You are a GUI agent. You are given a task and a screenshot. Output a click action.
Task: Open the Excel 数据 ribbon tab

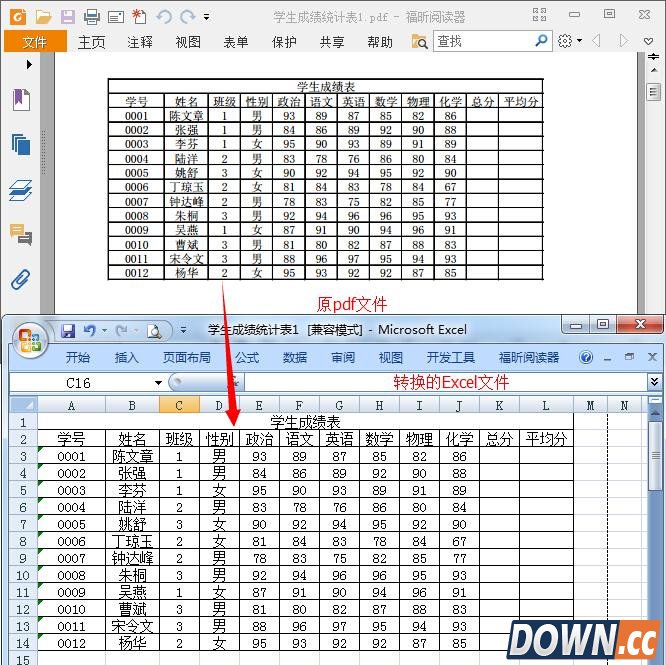click(x=295, y=358)
